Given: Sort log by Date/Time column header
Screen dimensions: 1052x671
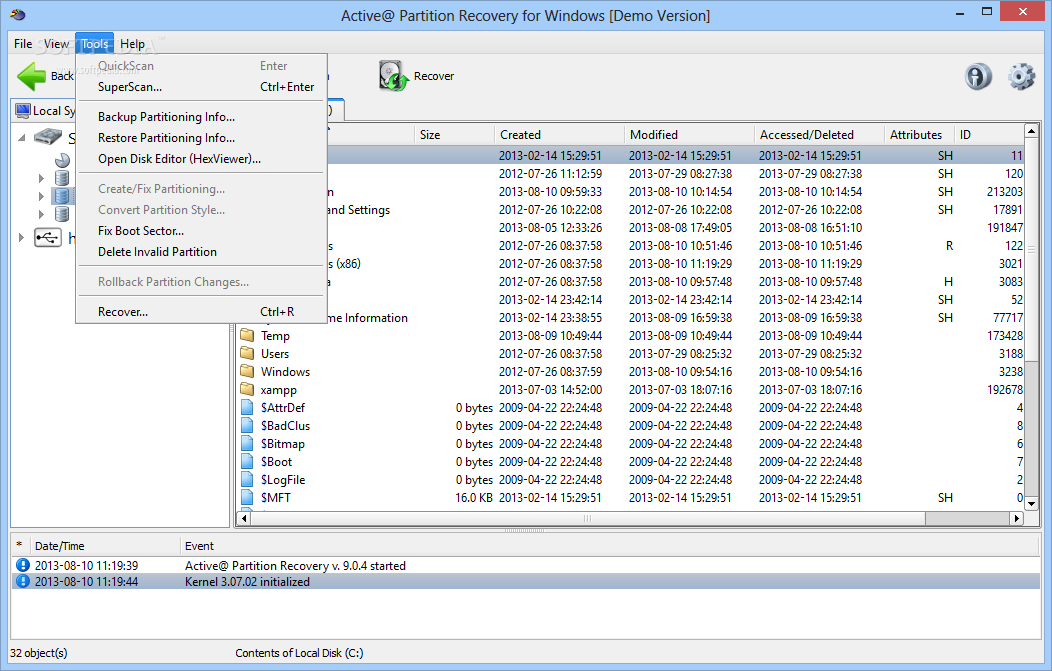Looking at the screenshot, I should tap(105, 546).
